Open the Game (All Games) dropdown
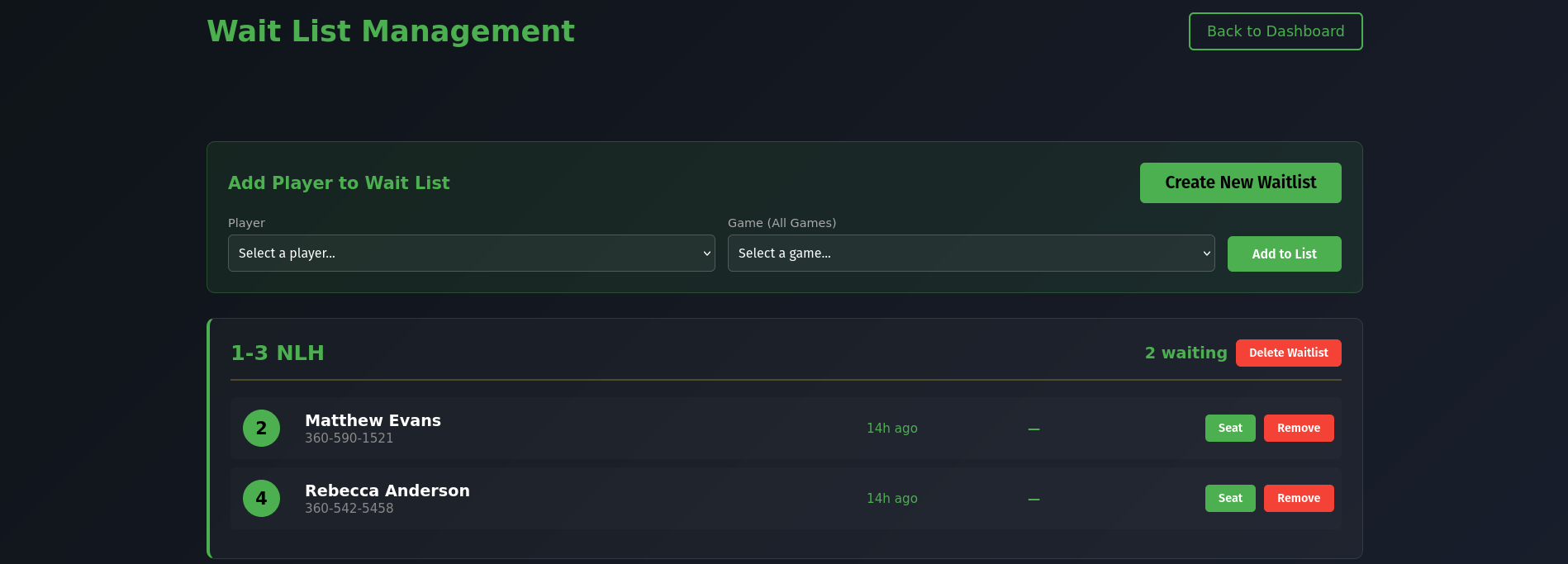This screenshot has width=1568, height=564. pyautogui.click(x=971, y=254)
